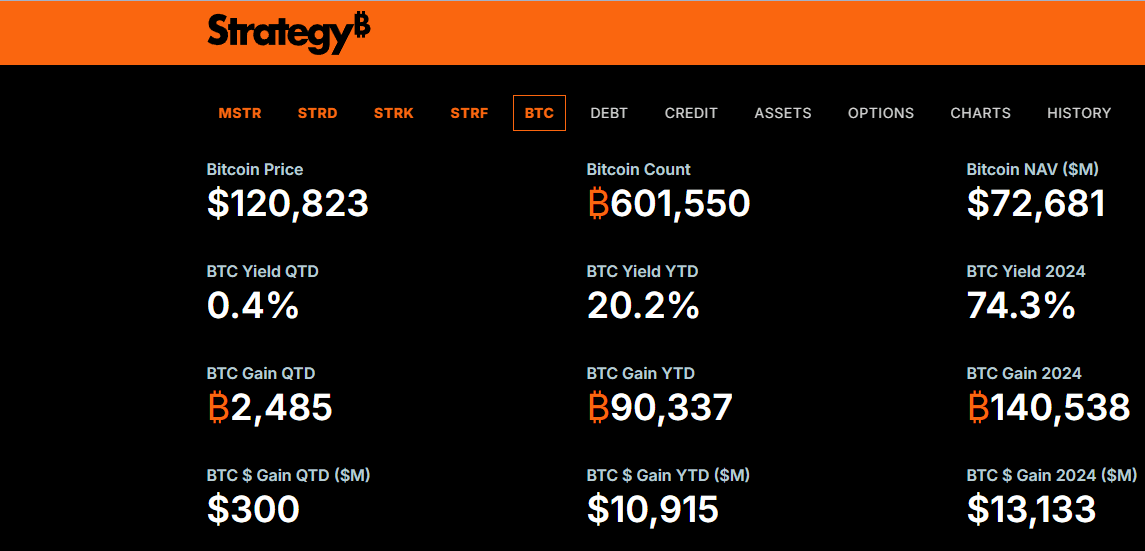Open the DEBT tab
The image size is (1145, 551).
point(609,113)
